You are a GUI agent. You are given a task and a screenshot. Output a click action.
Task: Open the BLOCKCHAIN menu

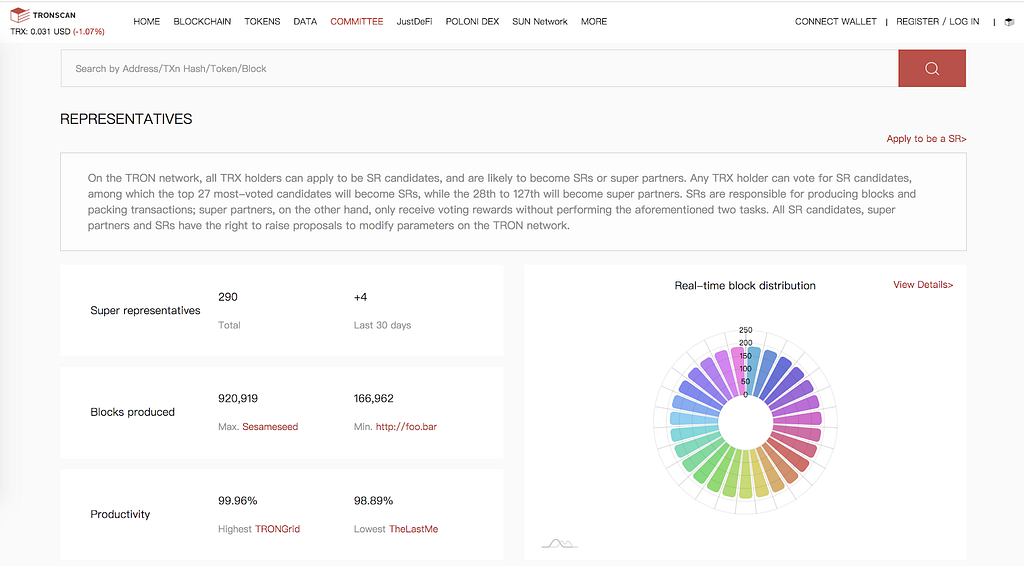tap(202, 22)
